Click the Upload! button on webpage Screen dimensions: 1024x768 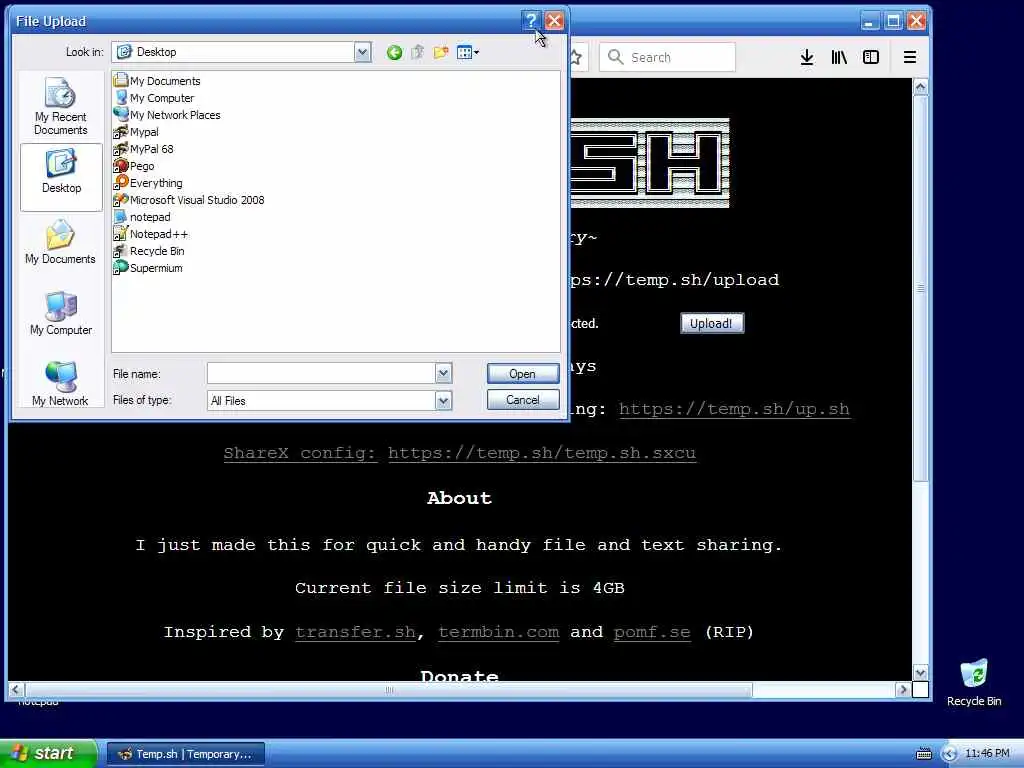click(712, 323)
